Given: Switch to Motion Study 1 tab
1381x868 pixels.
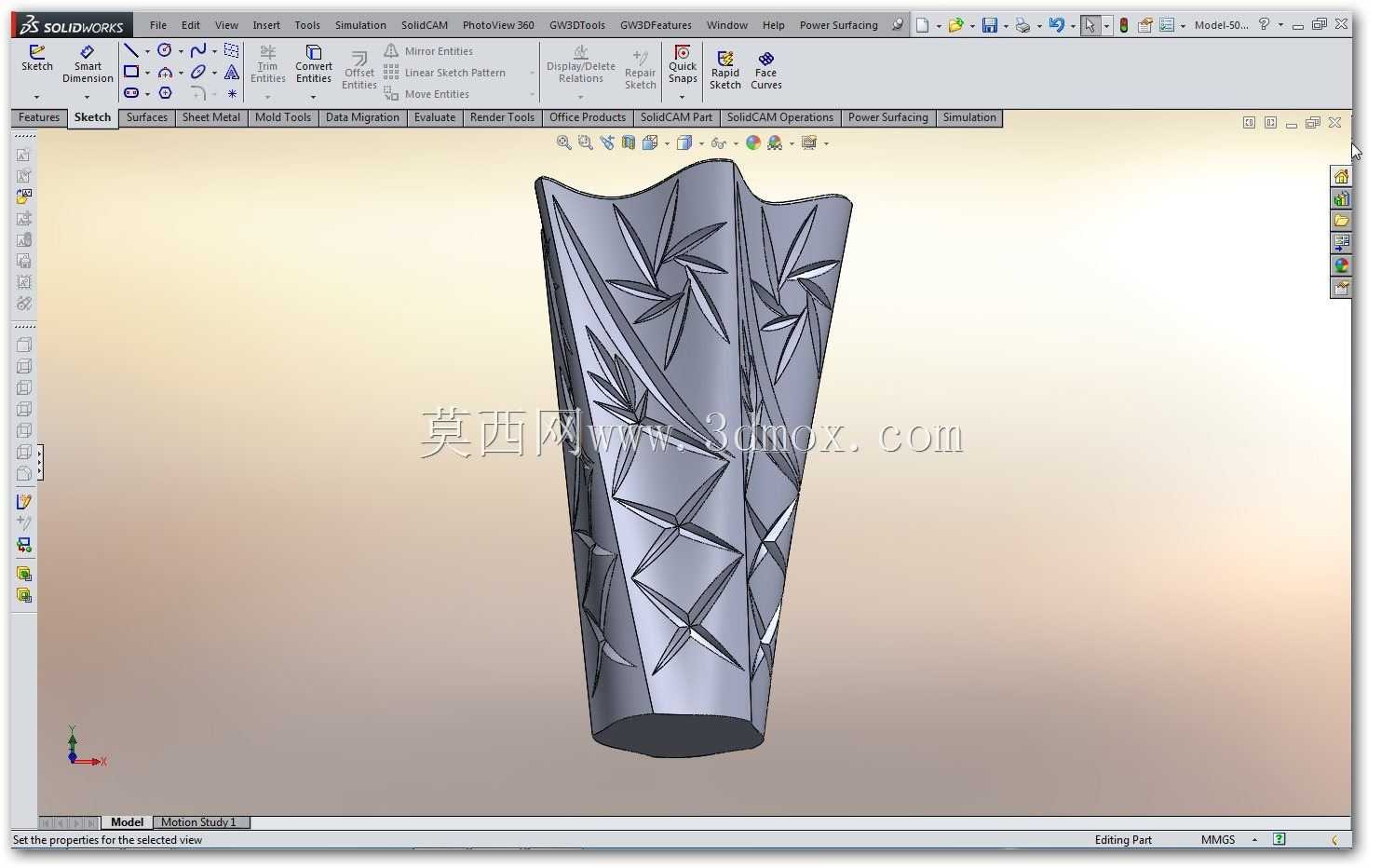Looking at the screenshot, I should click(199, 822).
